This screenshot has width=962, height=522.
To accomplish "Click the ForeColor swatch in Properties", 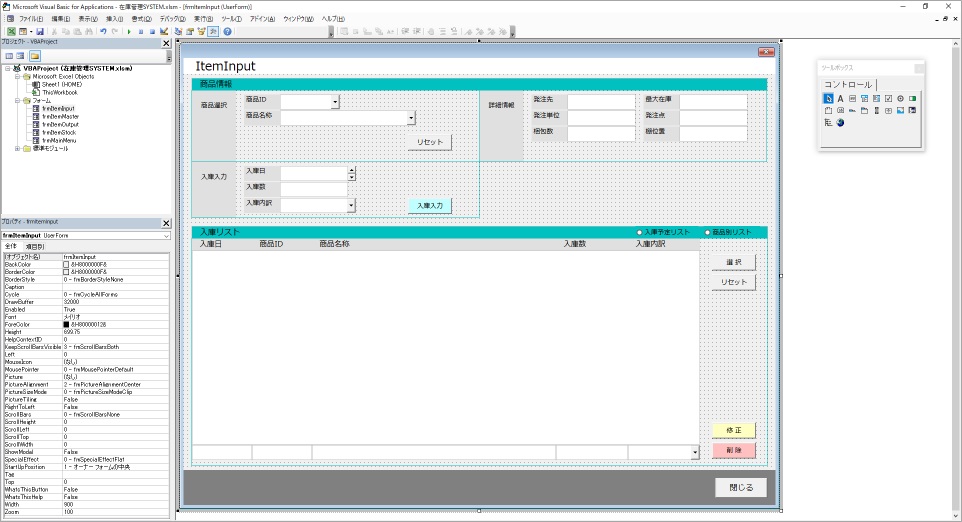I will 66,324.
